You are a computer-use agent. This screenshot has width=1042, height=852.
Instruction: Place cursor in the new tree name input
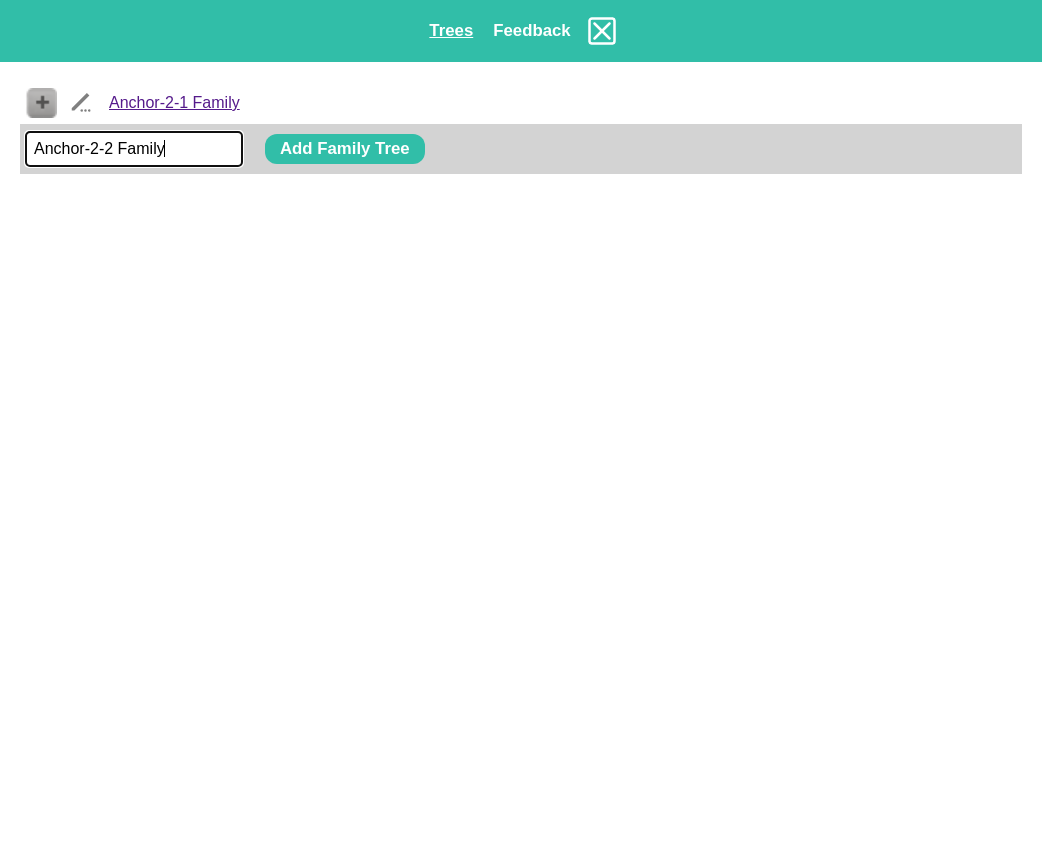click(134, 149)
